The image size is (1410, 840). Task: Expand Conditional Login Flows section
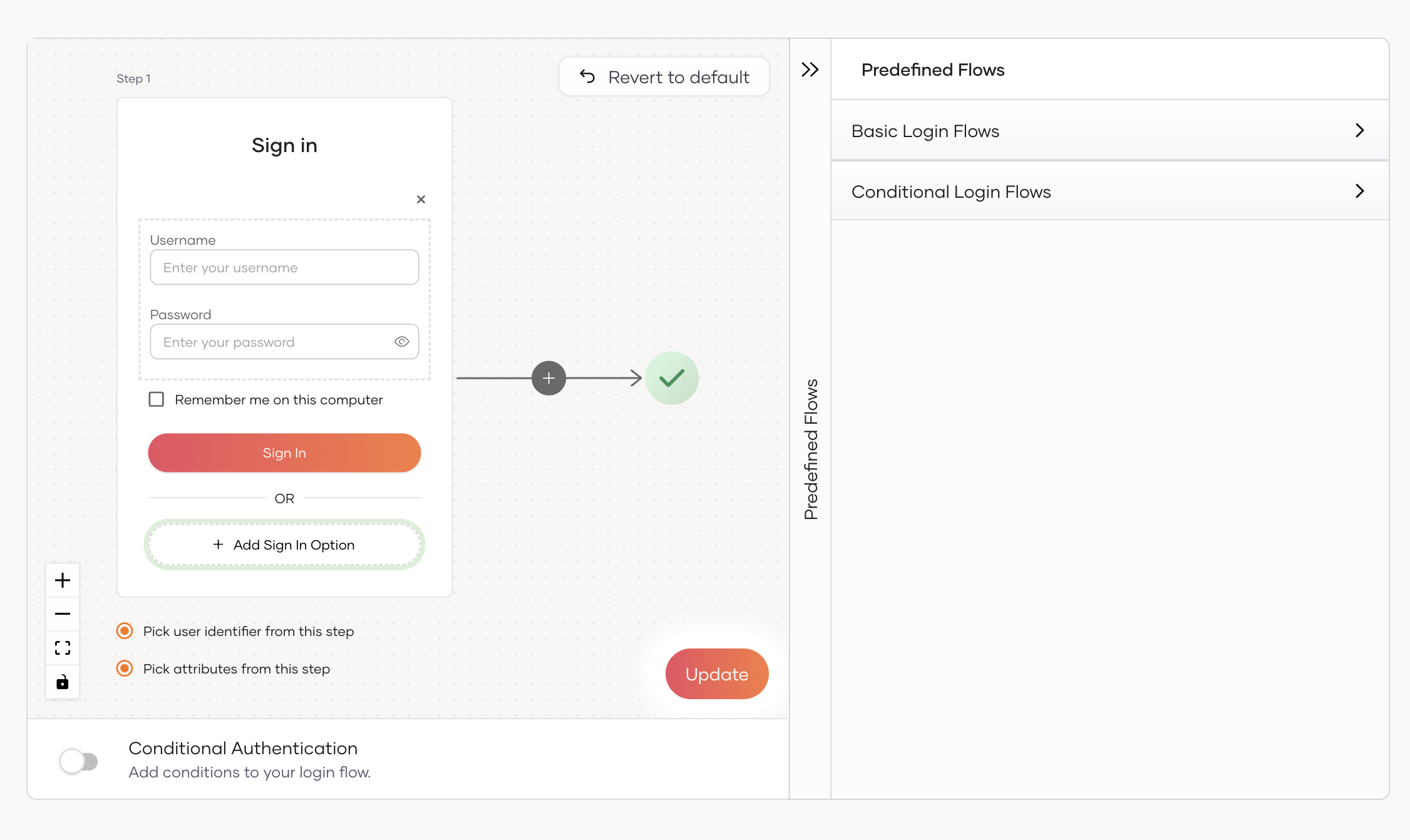coord(1109,191)
